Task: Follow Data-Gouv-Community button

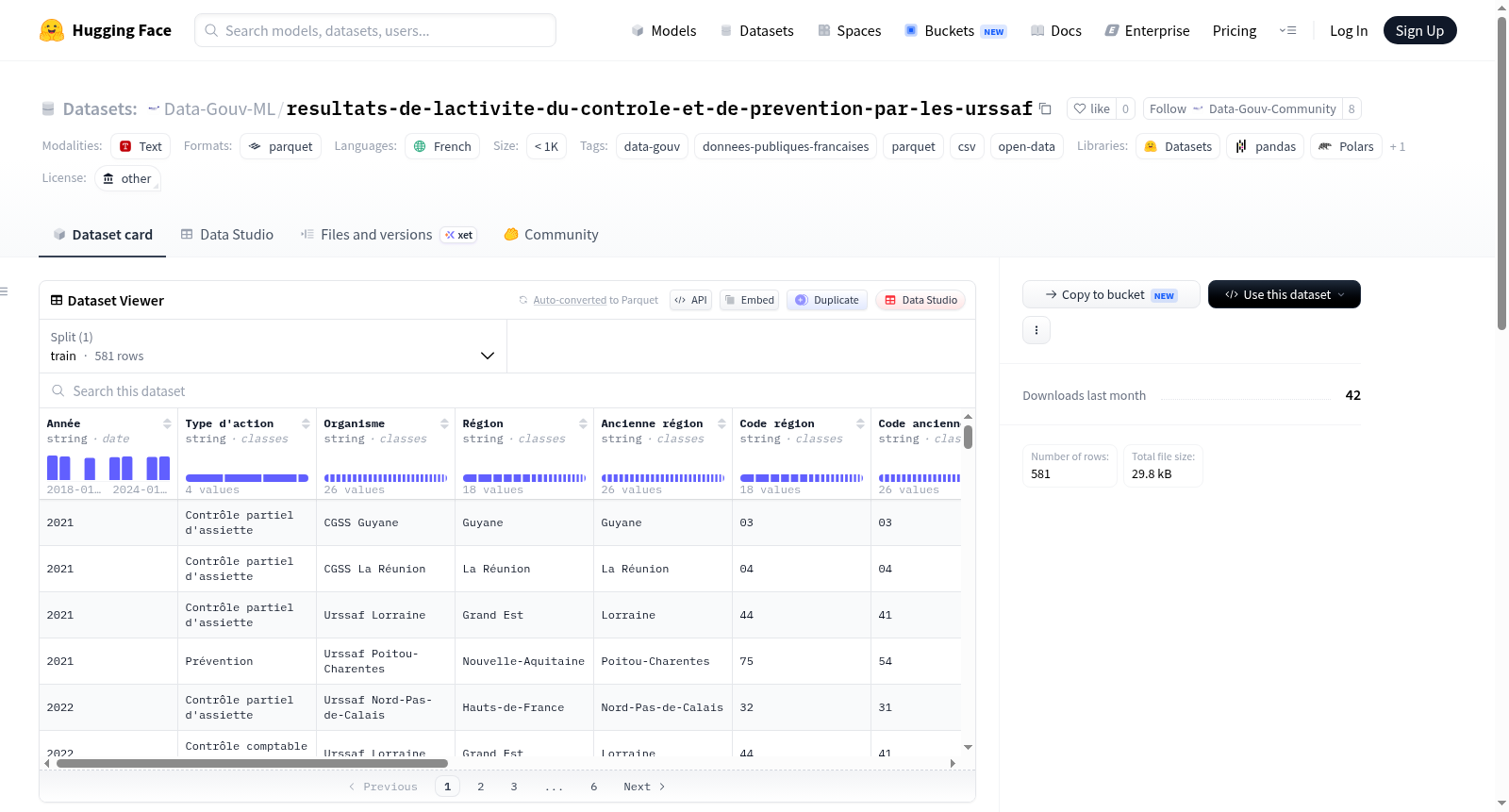Action: pos(1242,108)
